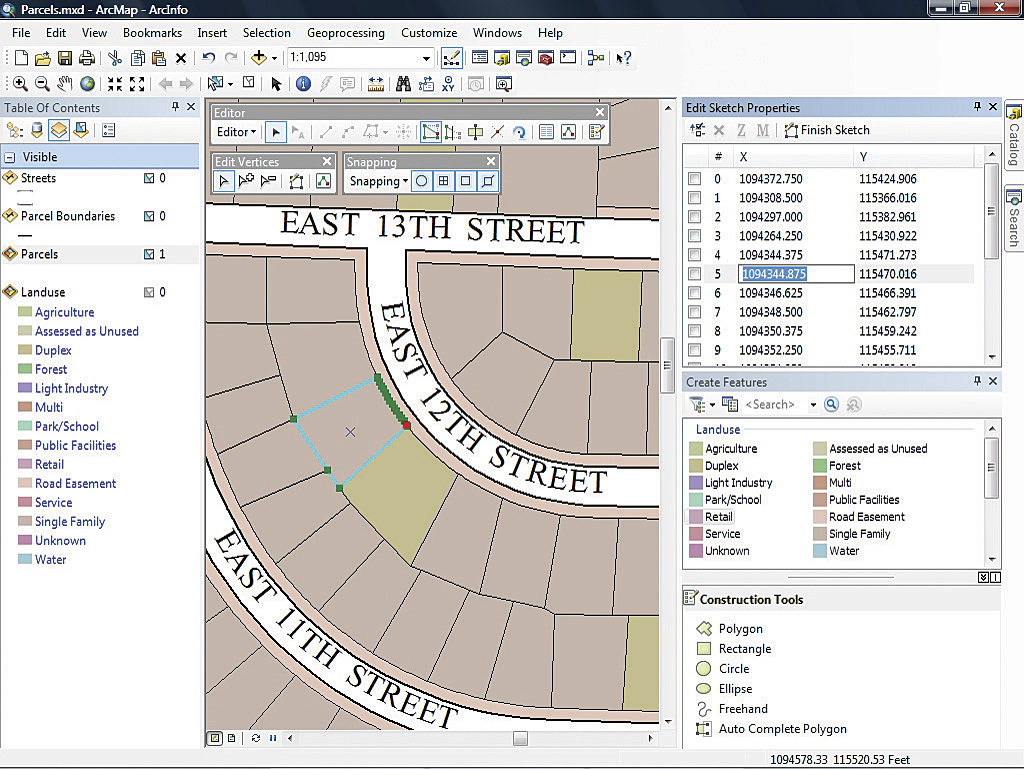1024x769 pixels.
Task: Click the Rotate tool in the Editor toolbar
Action: pyautogui.click(x=519, y=131)
